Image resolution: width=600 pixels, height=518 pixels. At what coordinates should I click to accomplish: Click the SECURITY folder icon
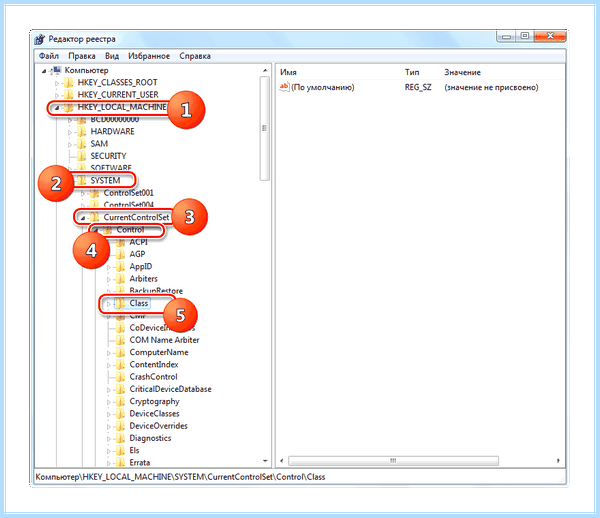(x=82, y=156)
